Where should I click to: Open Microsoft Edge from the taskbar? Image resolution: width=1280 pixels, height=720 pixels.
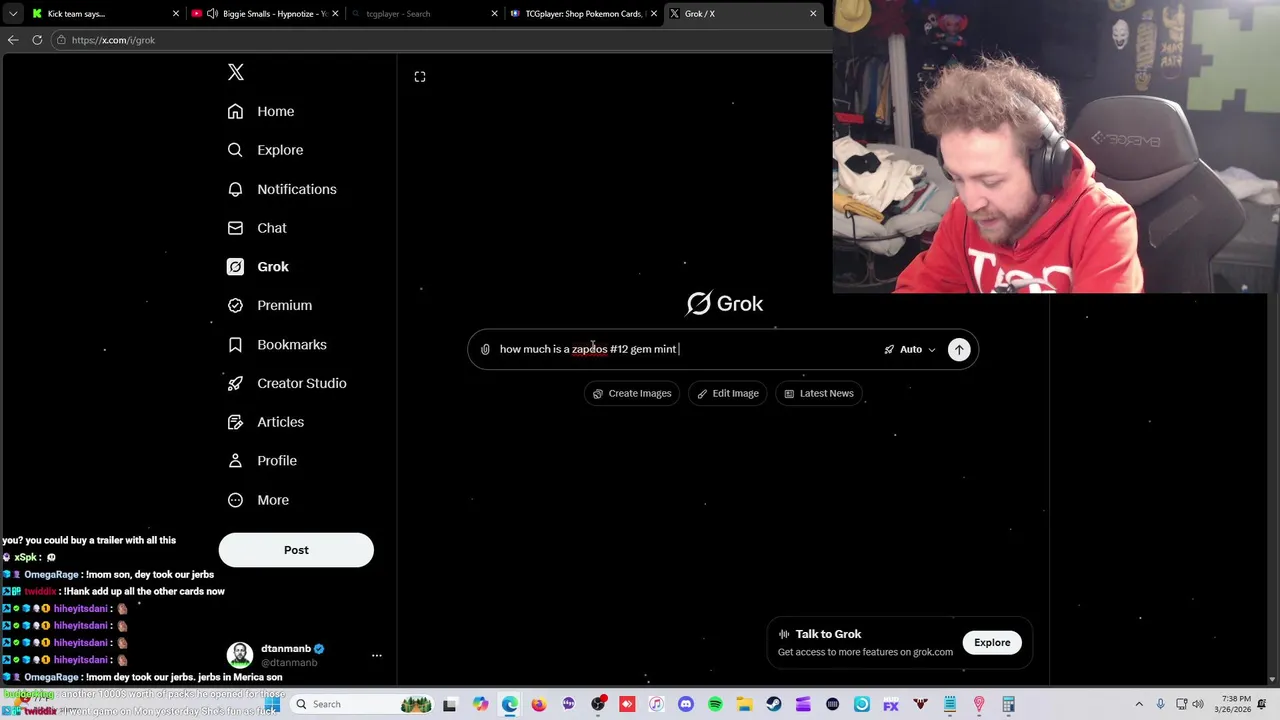click(x=510, y=704)
